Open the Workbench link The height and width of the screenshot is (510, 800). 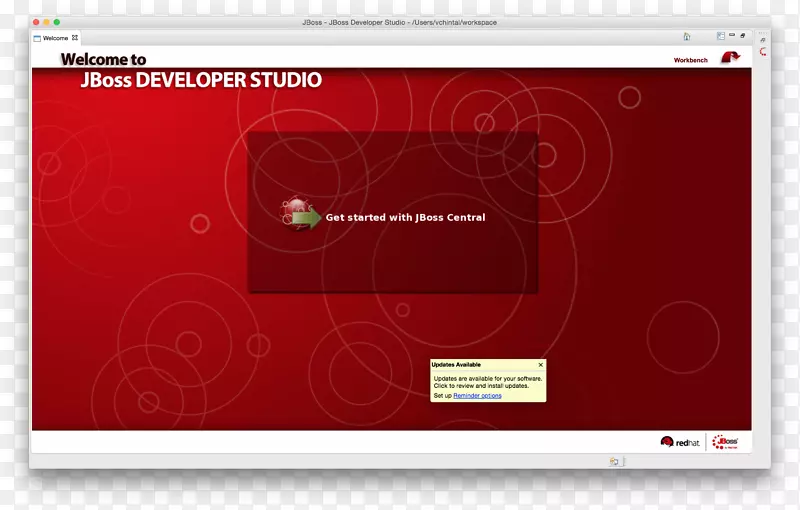point(690,61)
